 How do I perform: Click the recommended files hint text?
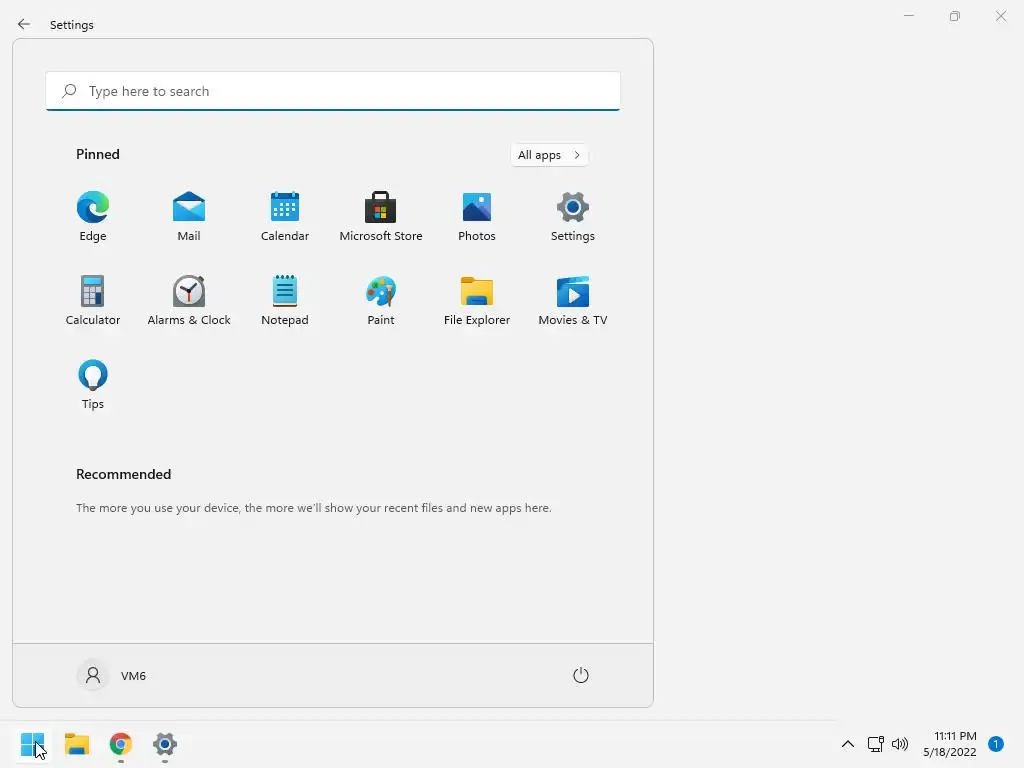(x=313, y=507)
